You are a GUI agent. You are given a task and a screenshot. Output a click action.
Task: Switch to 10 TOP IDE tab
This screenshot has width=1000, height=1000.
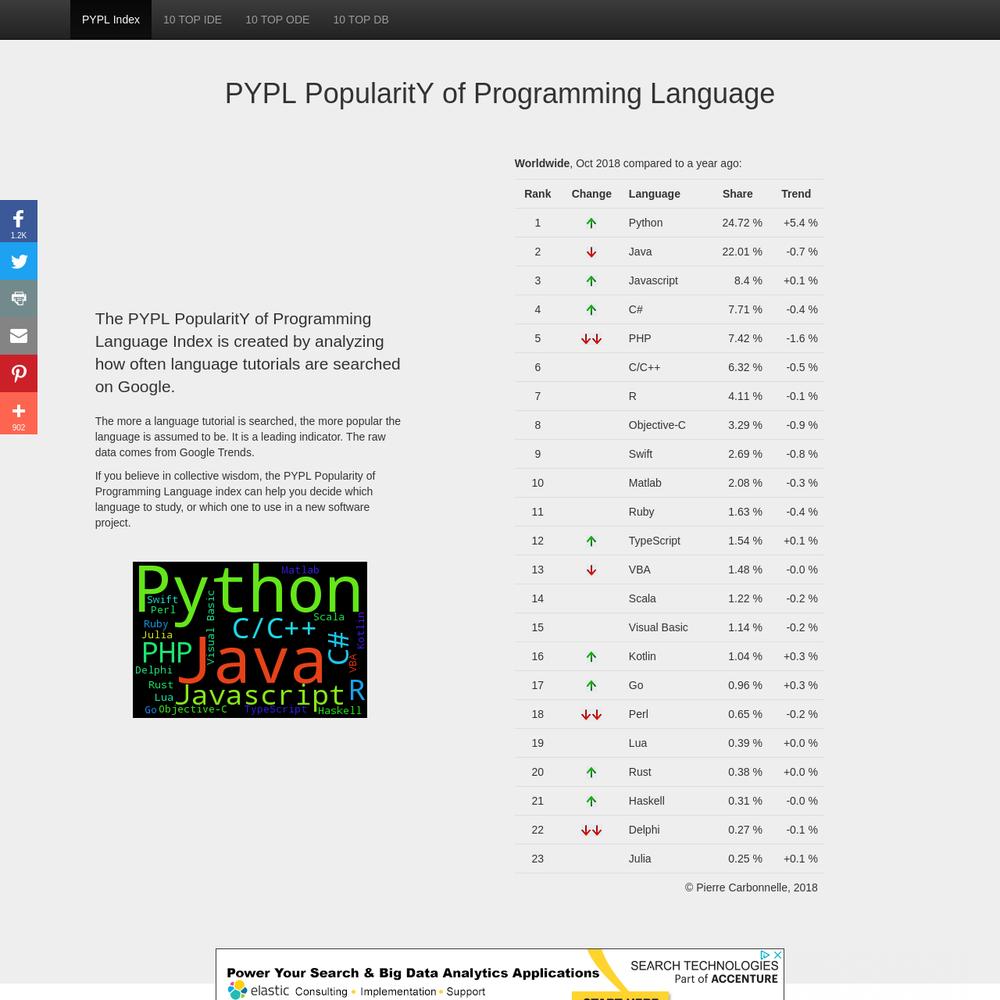[193, 20]
